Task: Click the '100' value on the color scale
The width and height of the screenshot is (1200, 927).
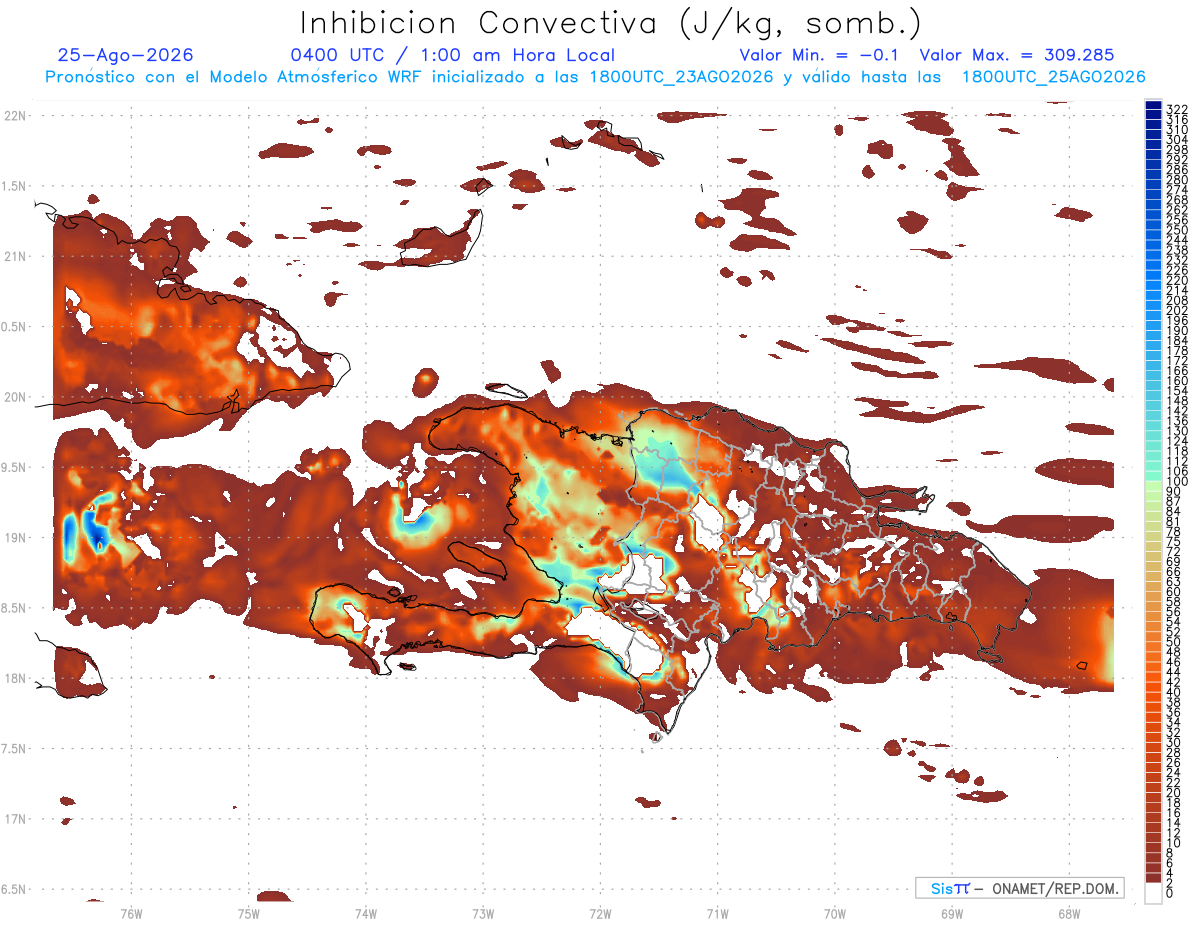Action: [x=1176, y=482]
